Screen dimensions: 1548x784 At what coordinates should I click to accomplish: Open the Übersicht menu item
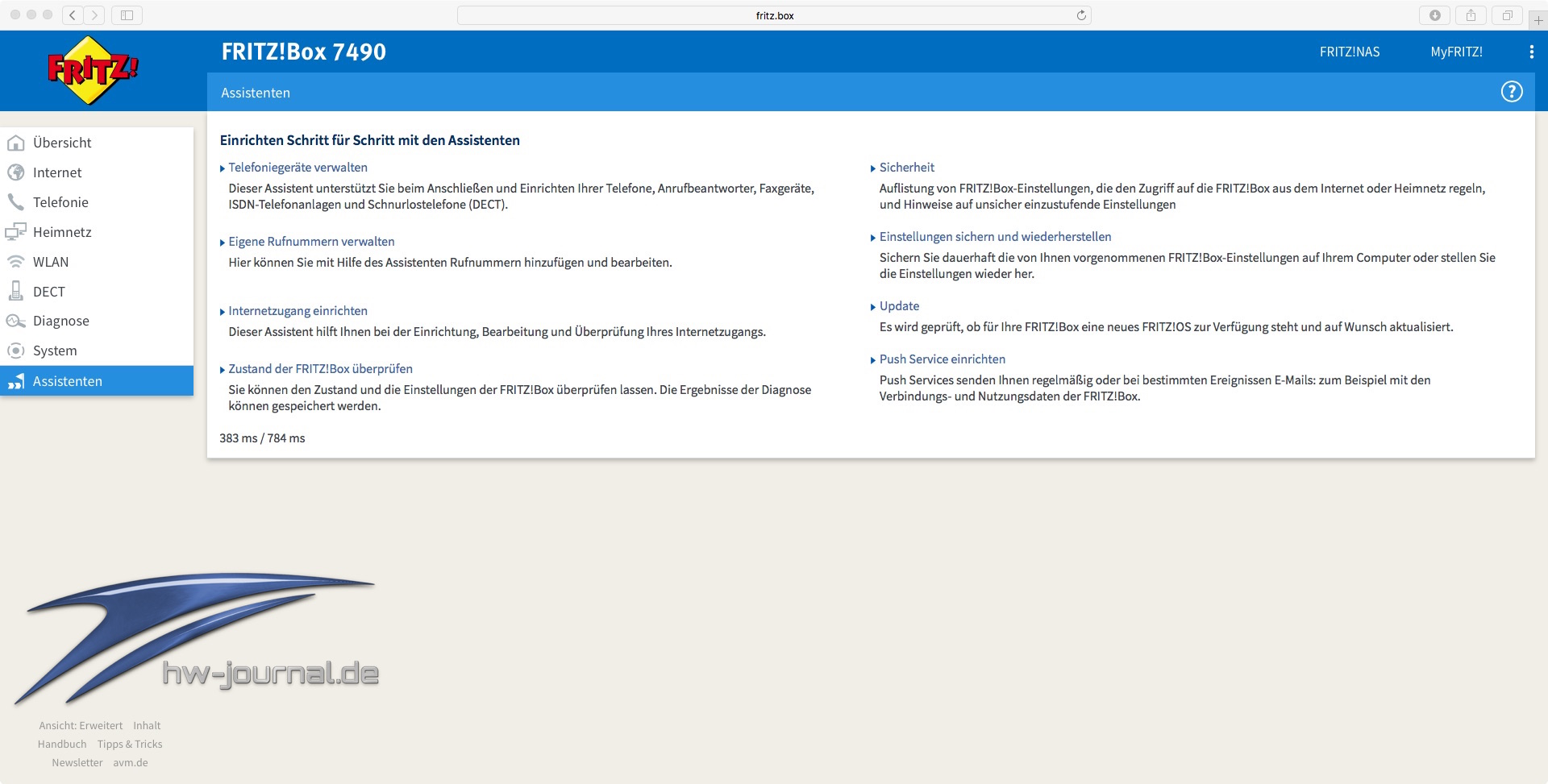point(97,143)
